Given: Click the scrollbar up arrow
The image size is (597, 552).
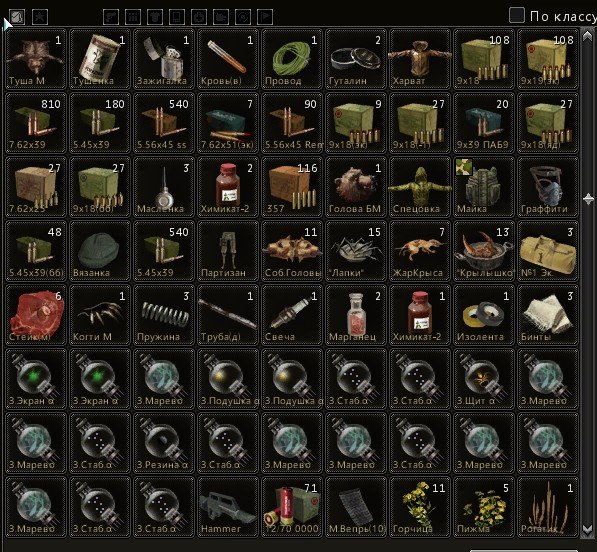Looking at the screenshot, I should 587,35.
